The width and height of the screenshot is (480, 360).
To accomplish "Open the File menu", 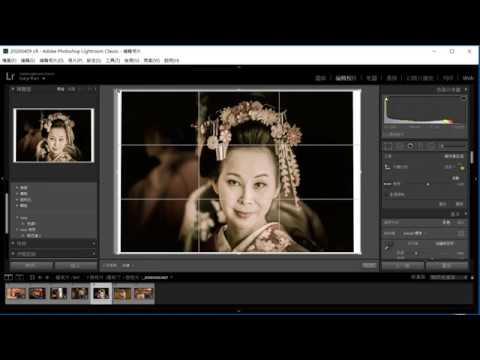I will pos(9,60).
